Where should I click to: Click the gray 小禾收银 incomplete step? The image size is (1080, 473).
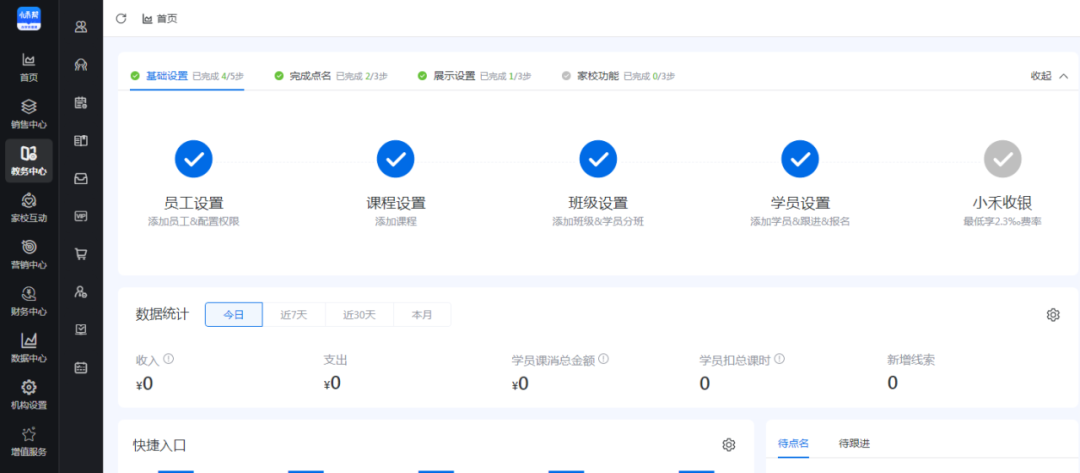click(1003, 158)
